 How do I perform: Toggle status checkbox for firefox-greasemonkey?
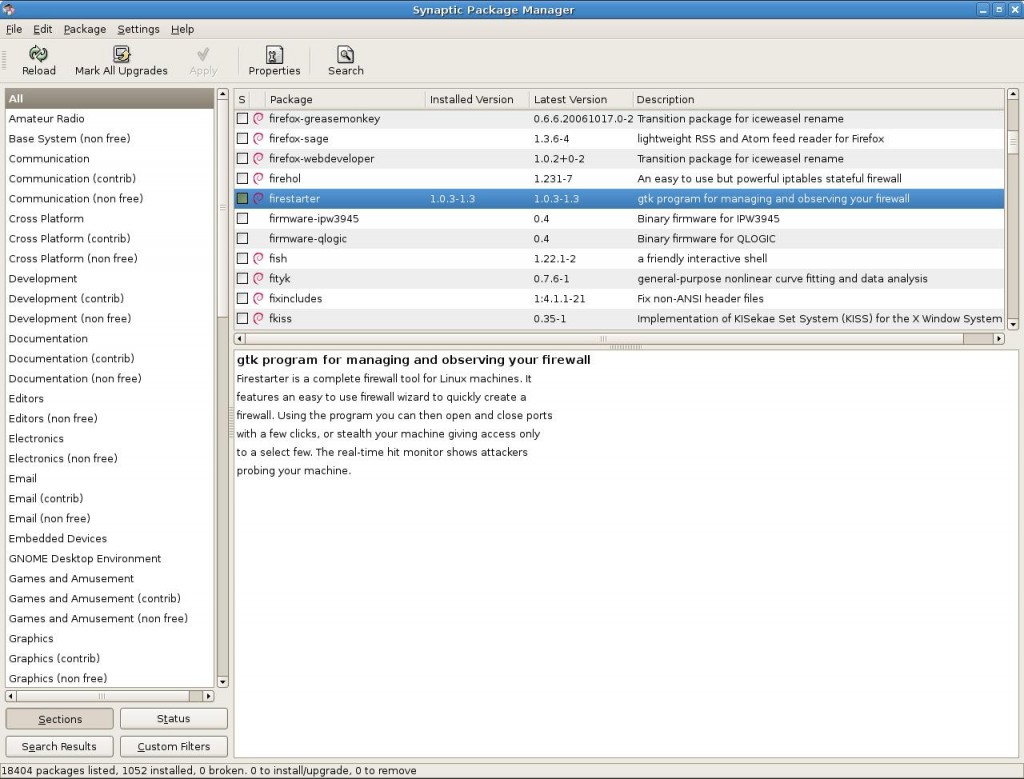pos(242,118)
